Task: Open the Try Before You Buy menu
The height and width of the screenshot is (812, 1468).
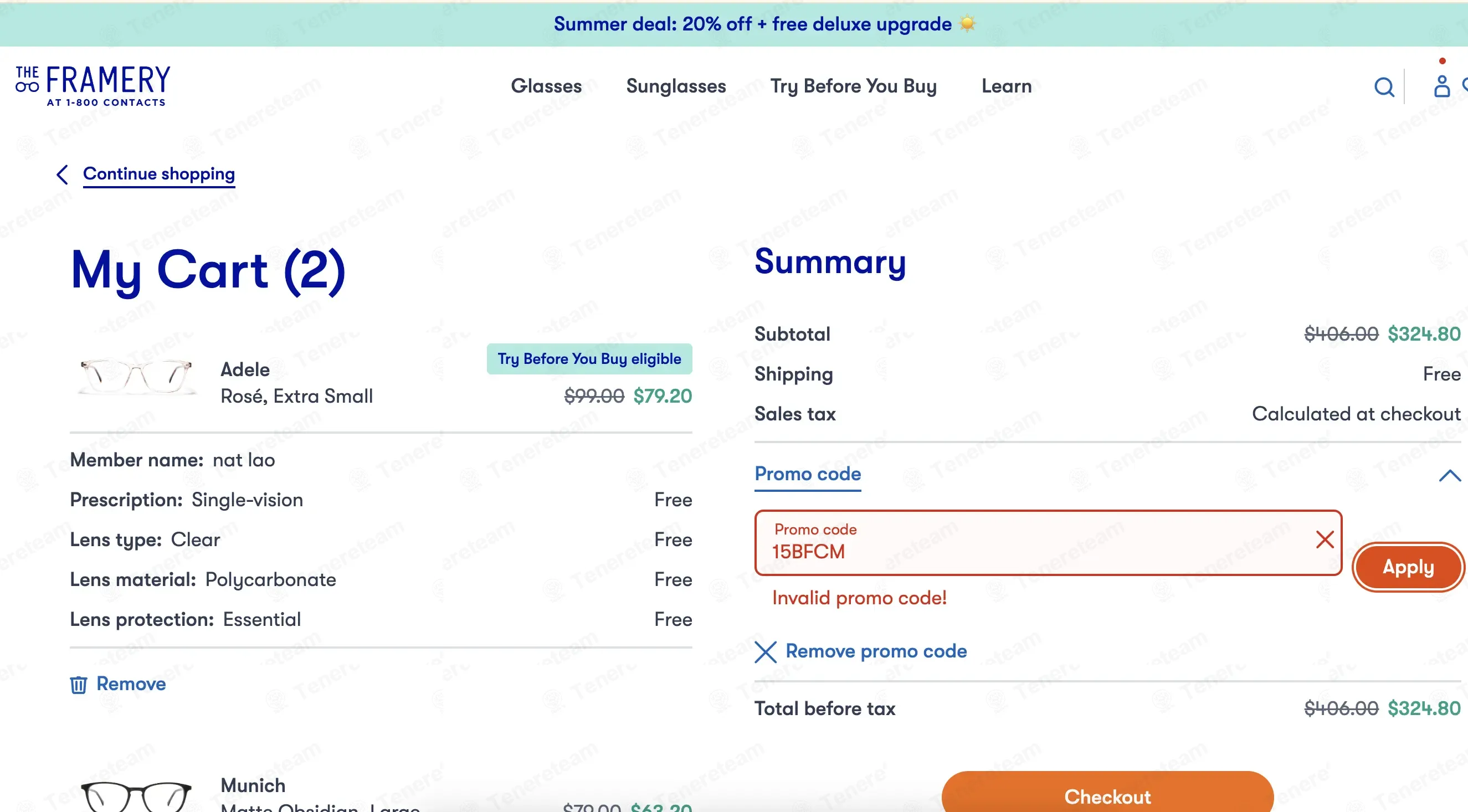Action: tap(854, 86)
